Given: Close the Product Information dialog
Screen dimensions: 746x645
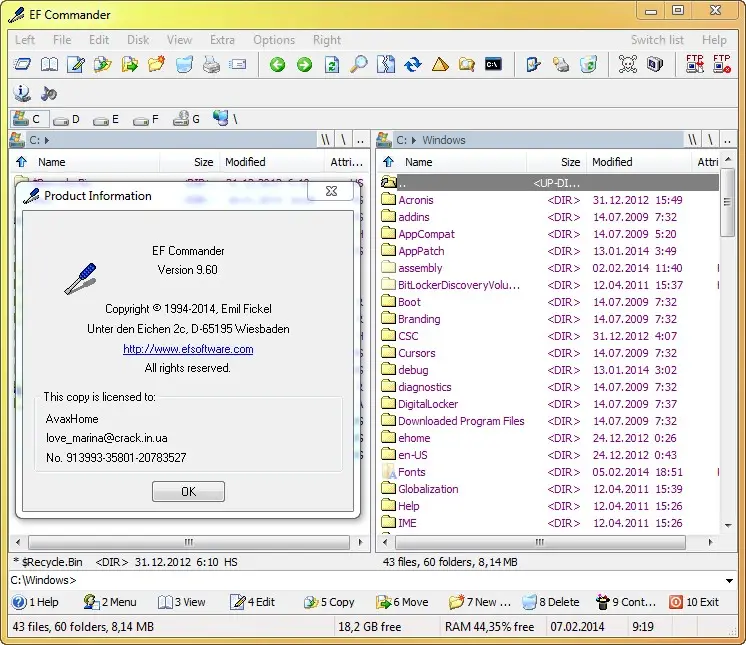Looking at the screenshot, I should click(x=331, y=191).
